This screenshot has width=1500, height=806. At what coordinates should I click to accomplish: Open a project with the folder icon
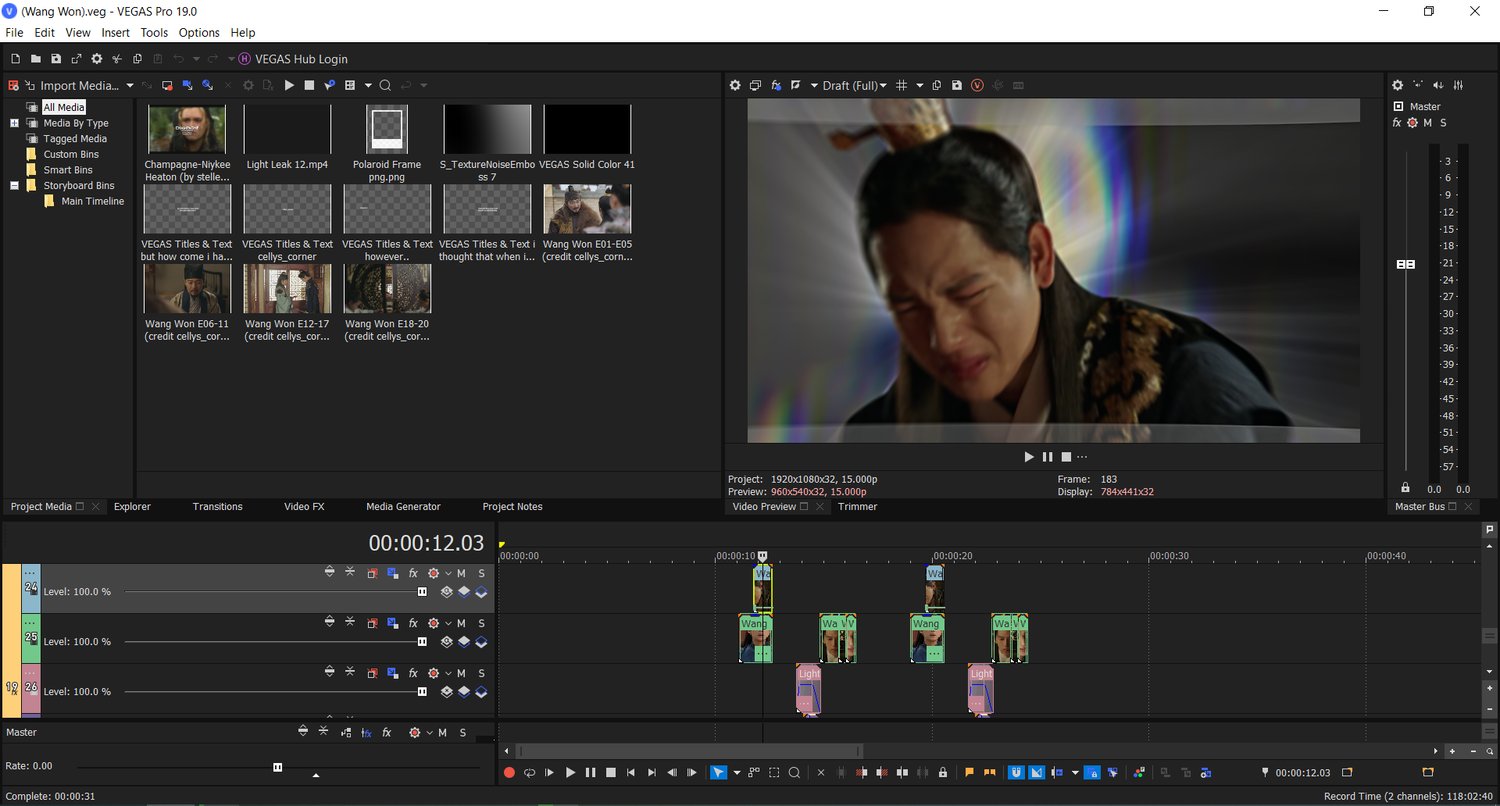coord(35,59)
